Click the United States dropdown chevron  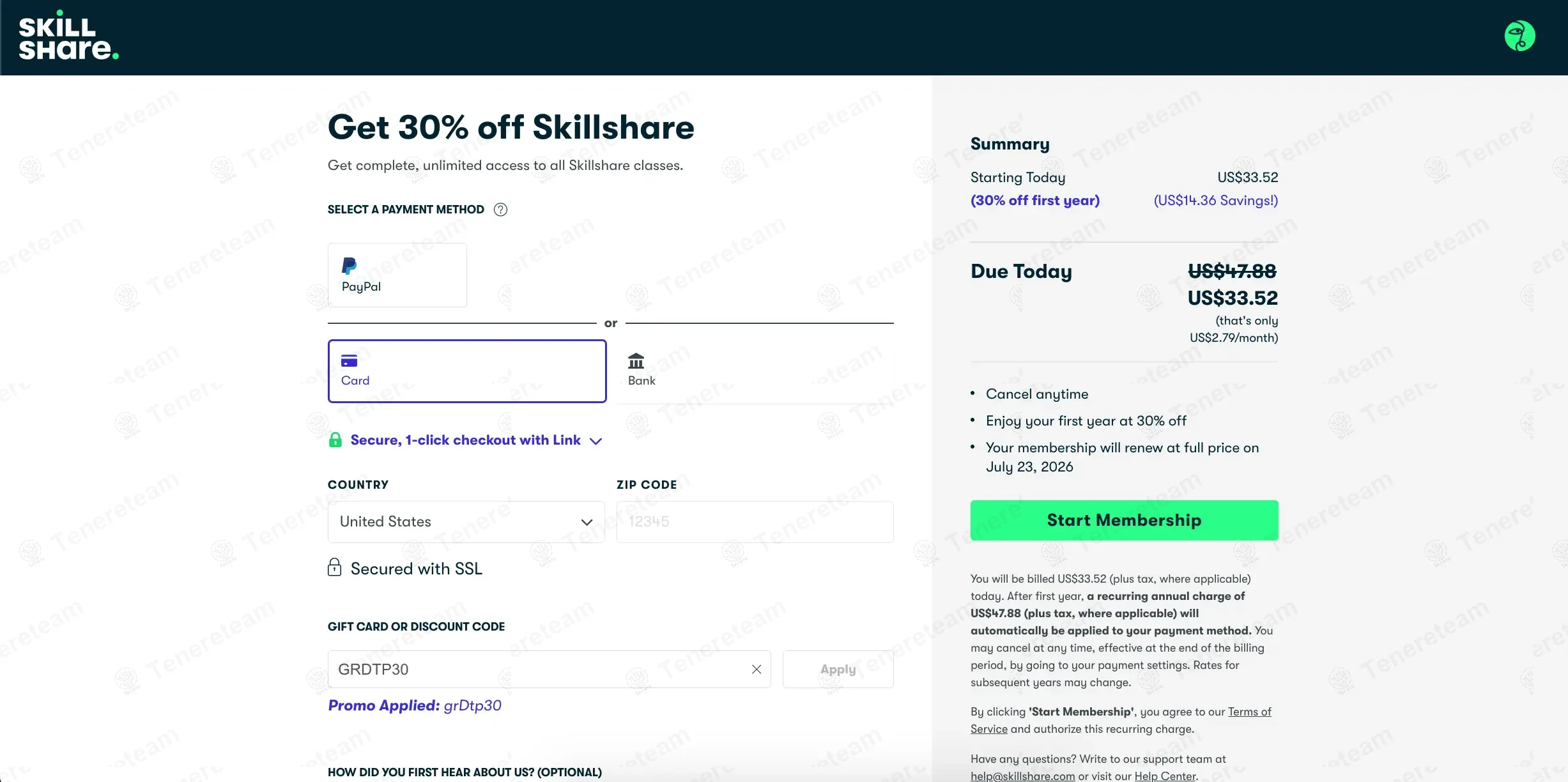click(x=587, y=522)
